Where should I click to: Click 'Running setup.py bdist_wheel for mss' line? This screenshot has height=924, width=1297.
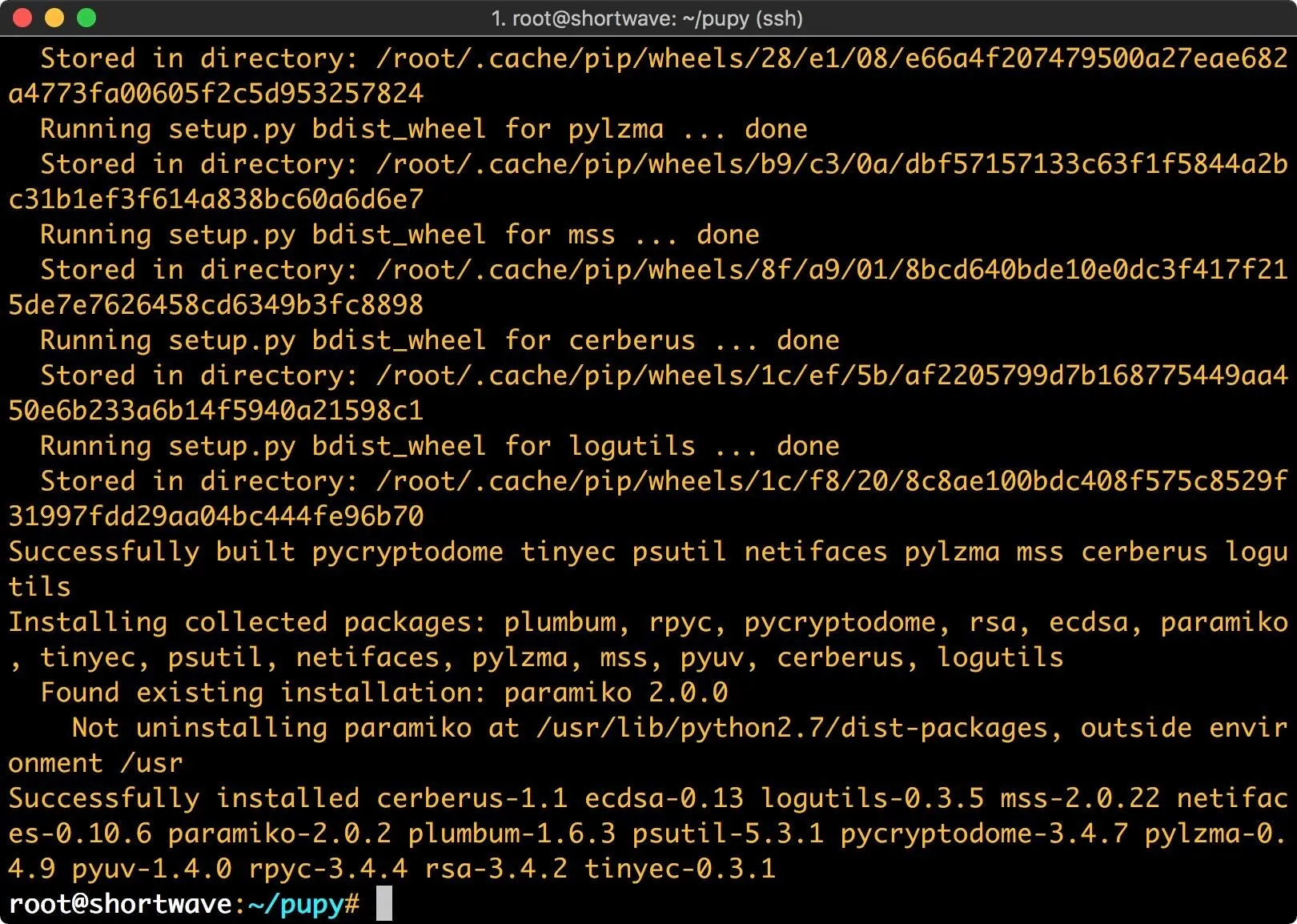(400, 235)
